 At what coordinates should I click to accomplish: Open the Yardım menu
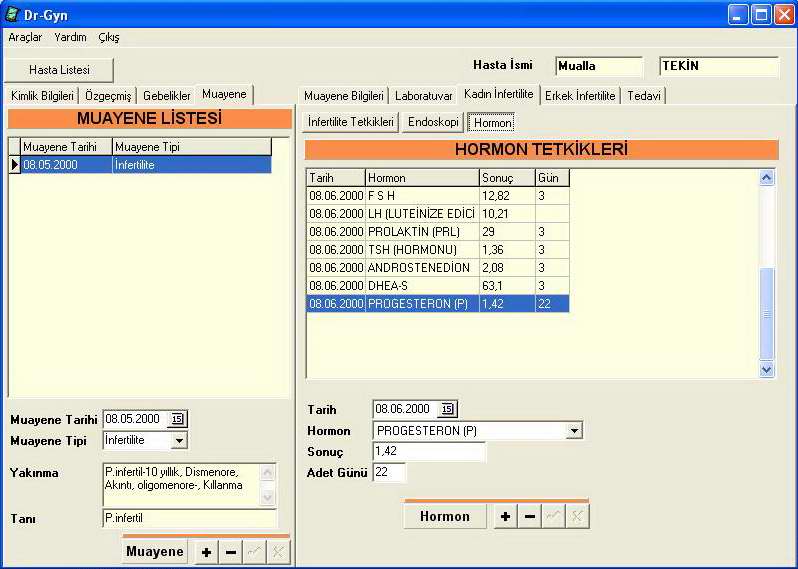click(70, 37)
